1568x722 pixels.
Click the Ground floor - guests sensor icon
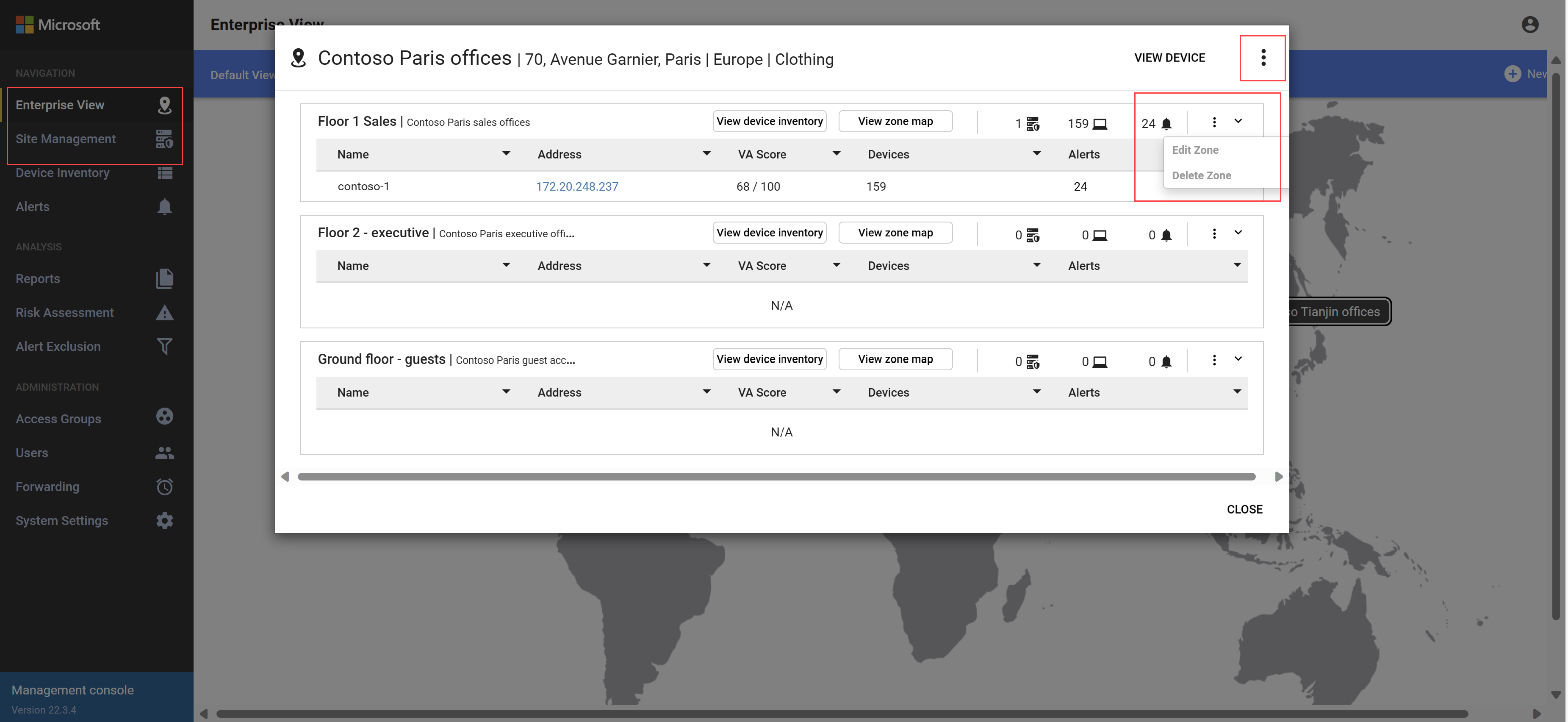click(1033, 361)
